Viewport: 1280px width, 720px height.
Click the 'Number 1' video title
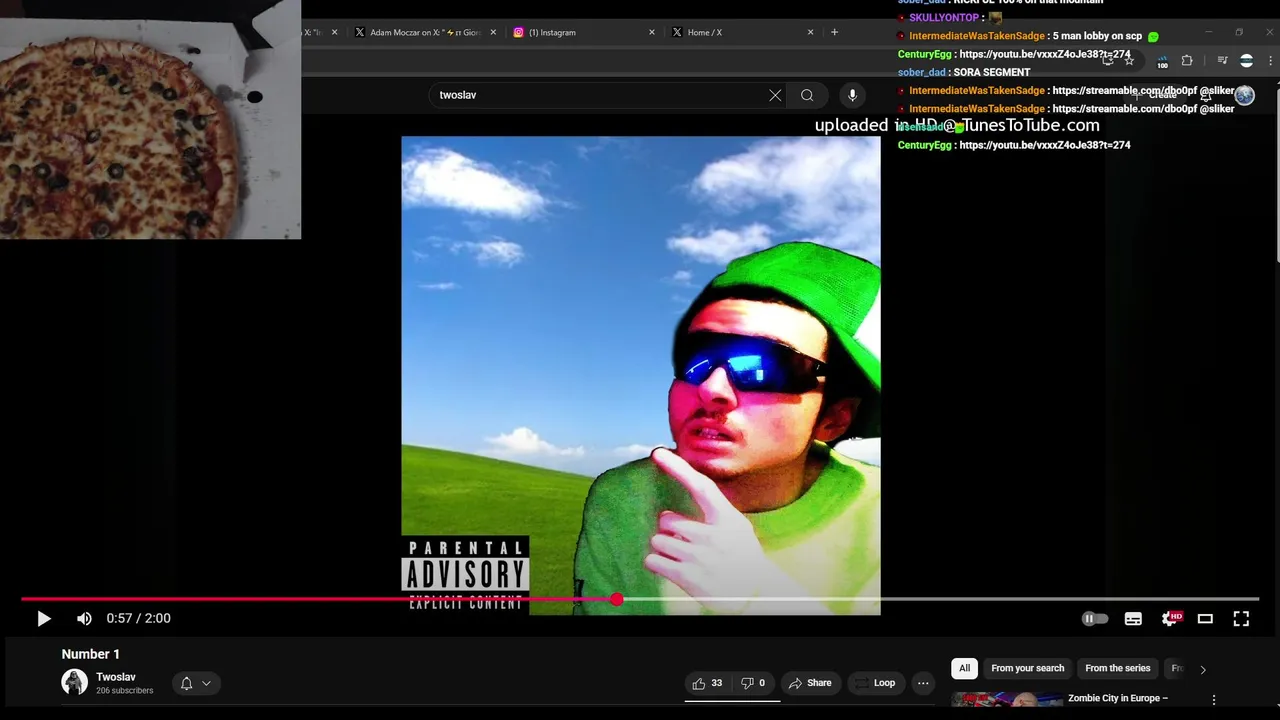(90, 654)
